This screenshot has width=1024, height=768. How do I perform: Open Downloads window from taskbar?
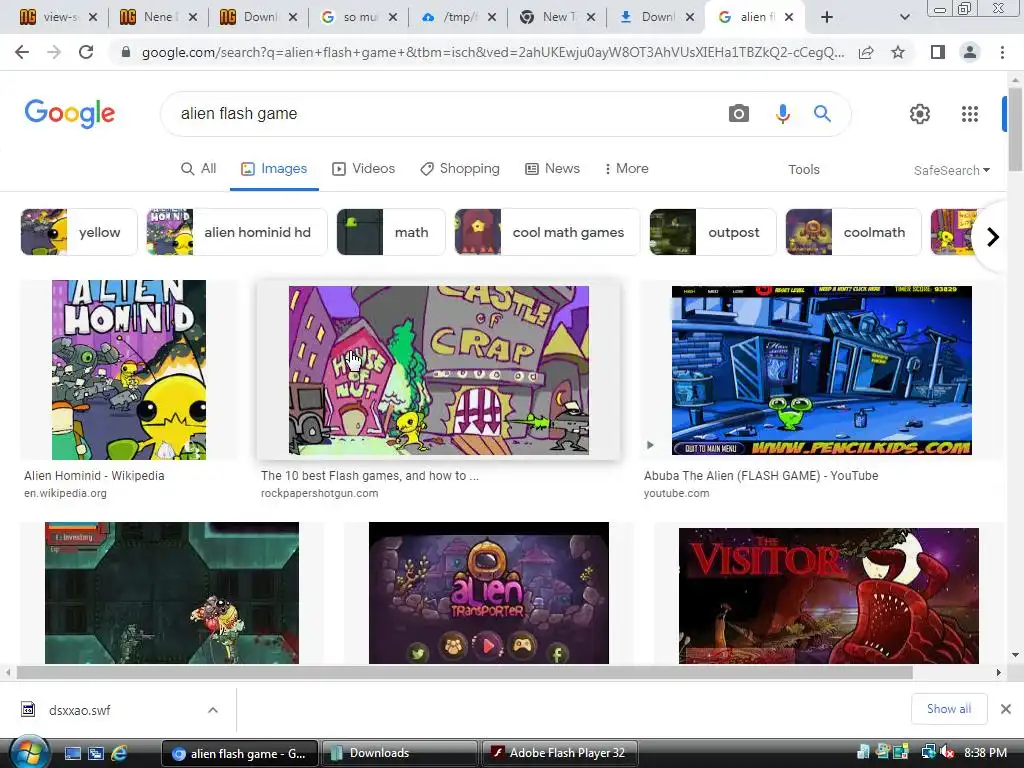(400, 753)
